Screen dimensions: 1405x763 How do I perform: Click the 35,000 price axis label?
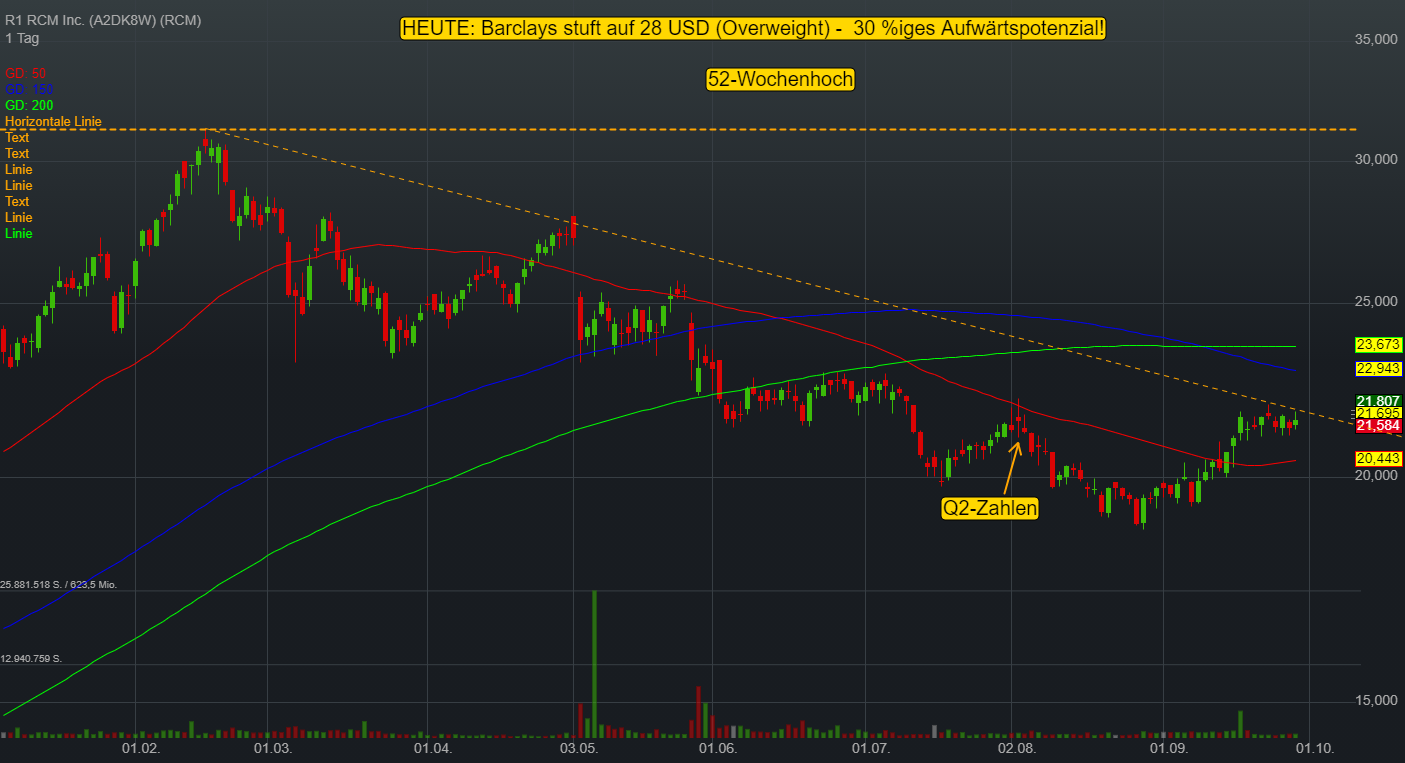[x=1377, y=39]
